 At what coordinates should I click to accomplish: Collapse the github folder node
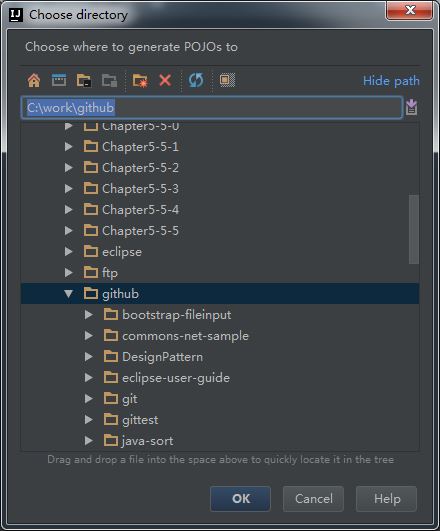coord(68,294)
